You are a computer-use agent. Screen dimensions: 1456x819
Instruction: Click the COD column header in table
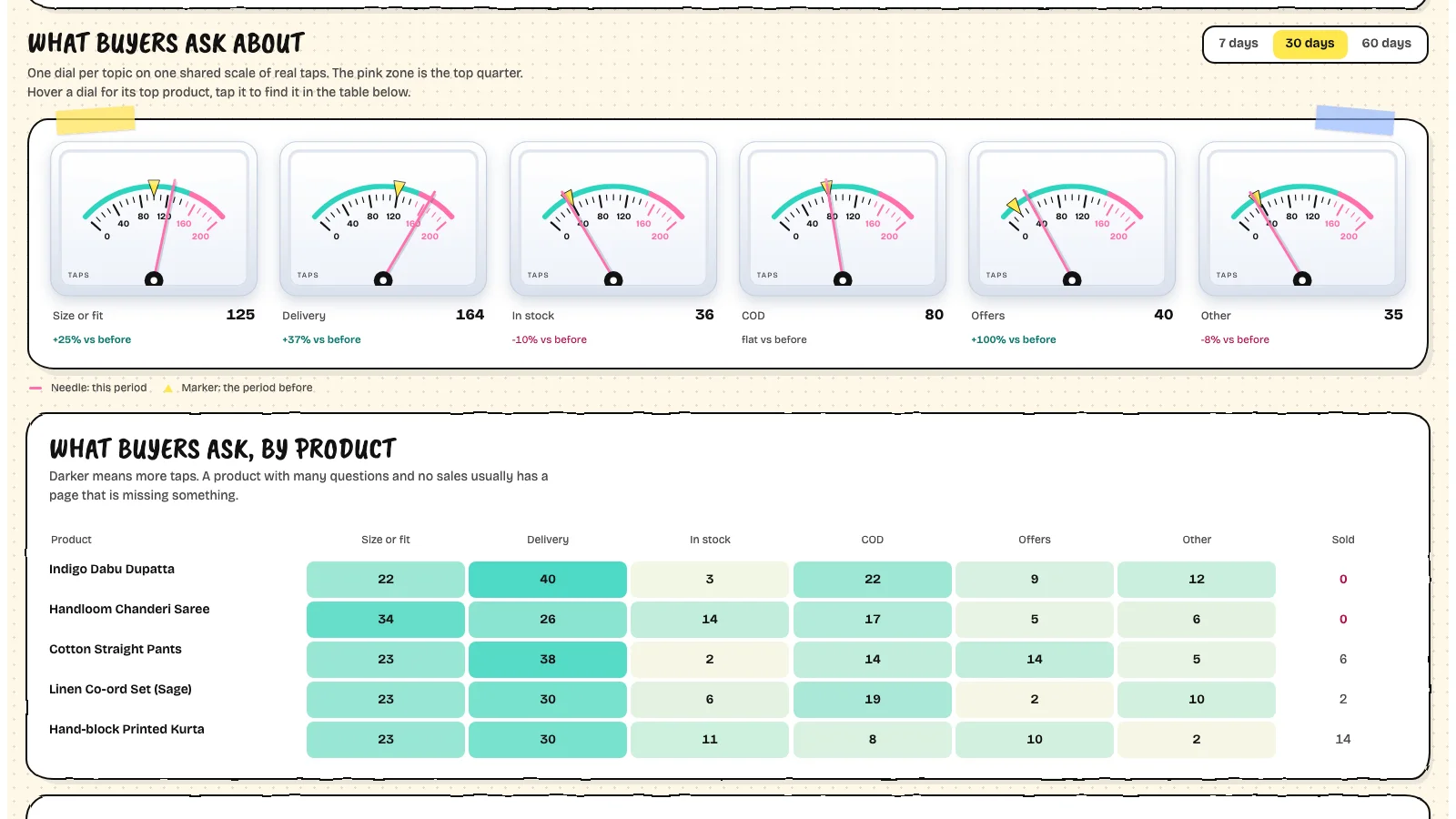click(x=873, y=540)
